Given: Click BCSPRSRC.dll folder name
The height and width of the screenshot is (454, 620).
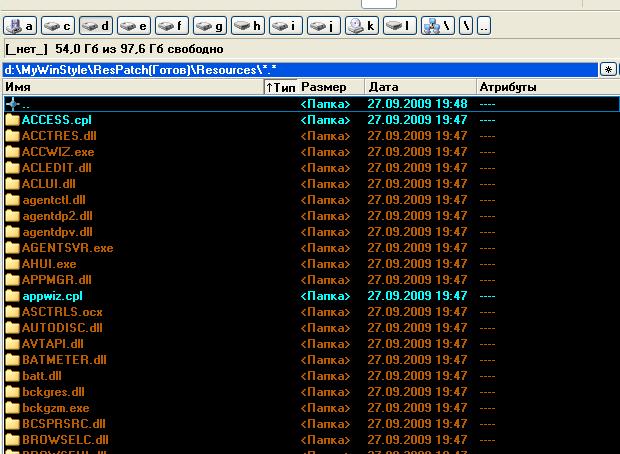Looking at the screenshot, I should click(64, 424).
